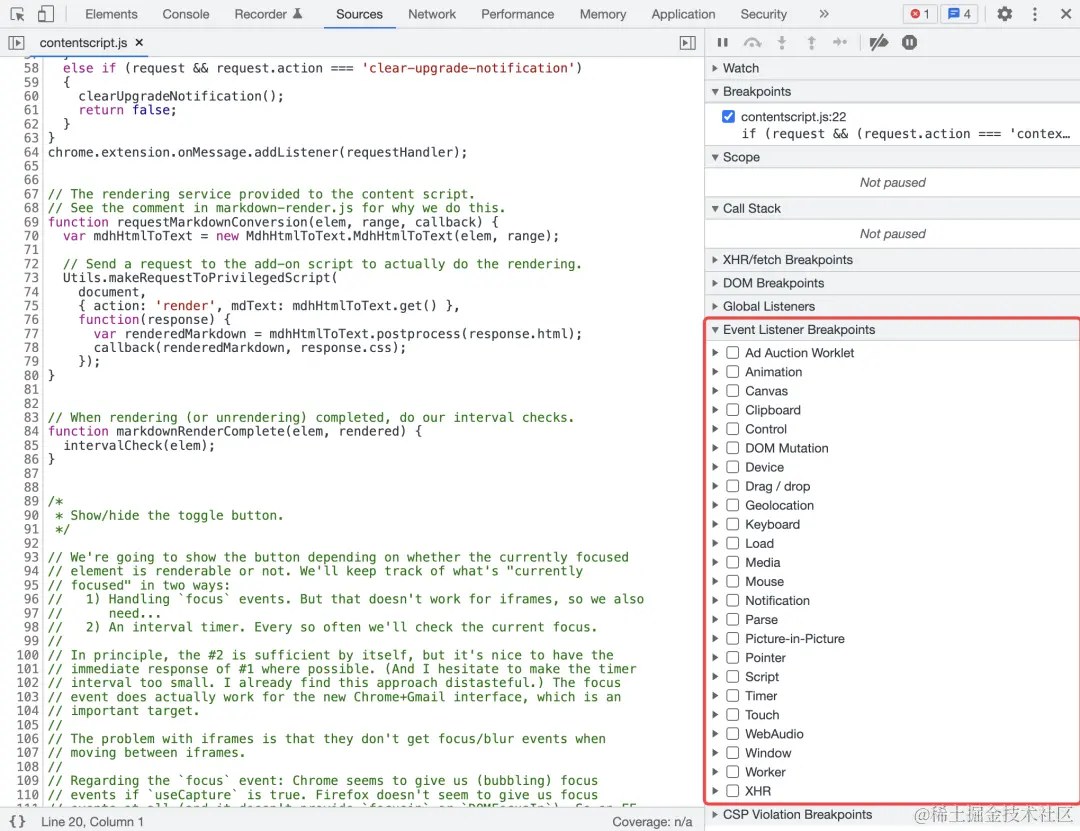Viewport: 1080px width, 831px height.
Task: Pause script execution
Action: pyautogui.click(x=723, y=43)
